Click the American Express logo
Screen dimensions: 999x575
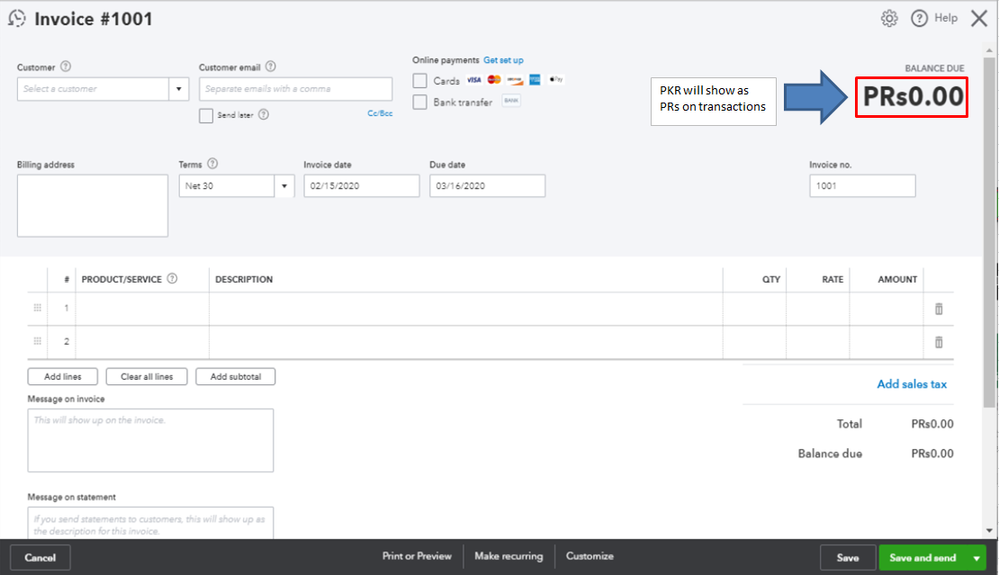click(535, 80)
